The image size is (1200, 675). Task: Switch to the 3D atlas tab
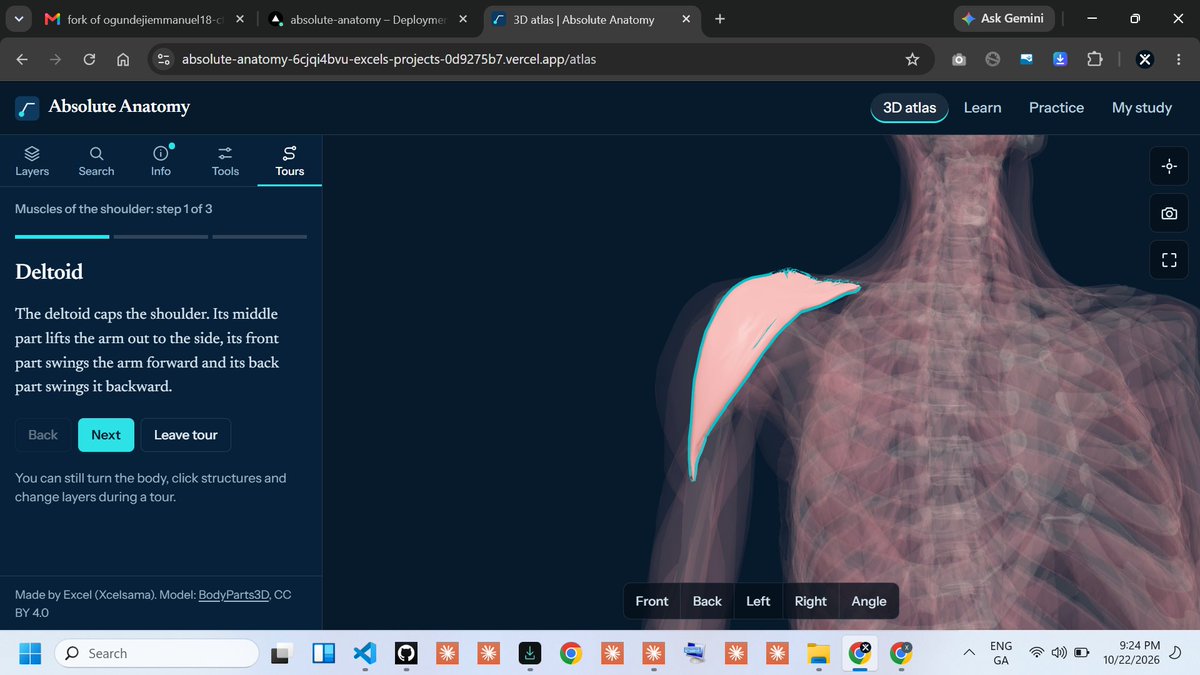point(909,107)
